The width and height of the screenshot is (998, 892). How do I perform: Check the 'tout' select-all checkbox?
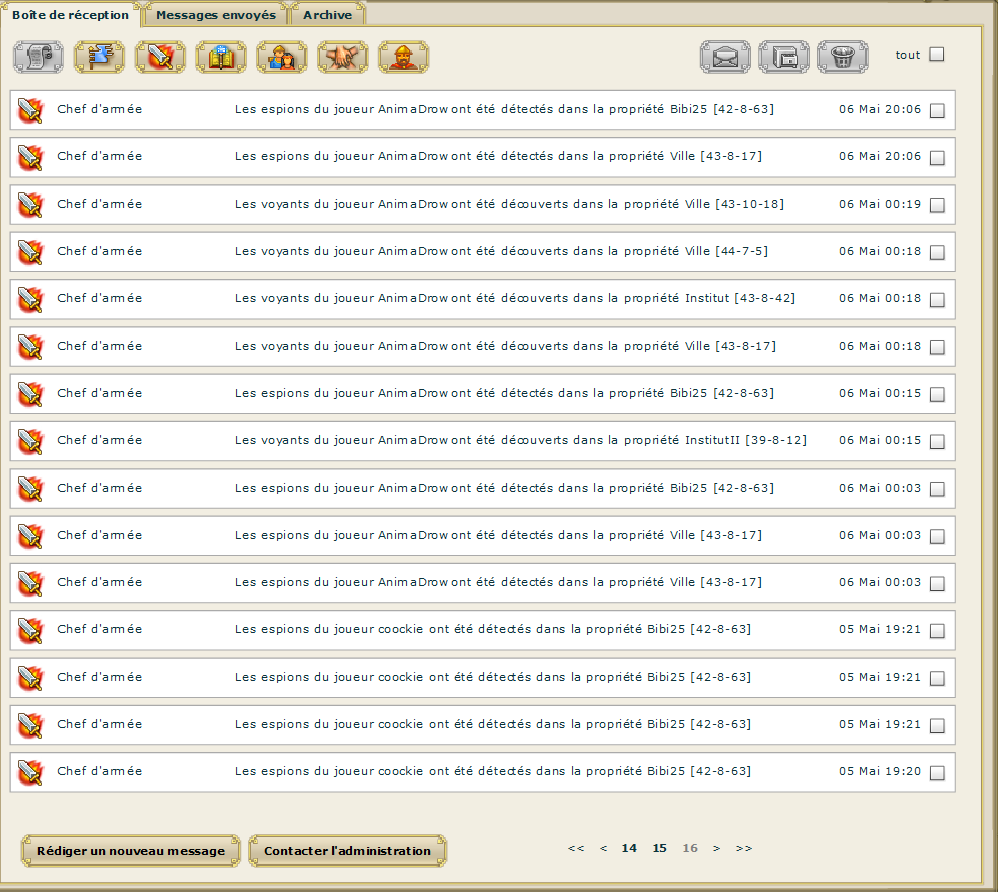tap(937, 55)
